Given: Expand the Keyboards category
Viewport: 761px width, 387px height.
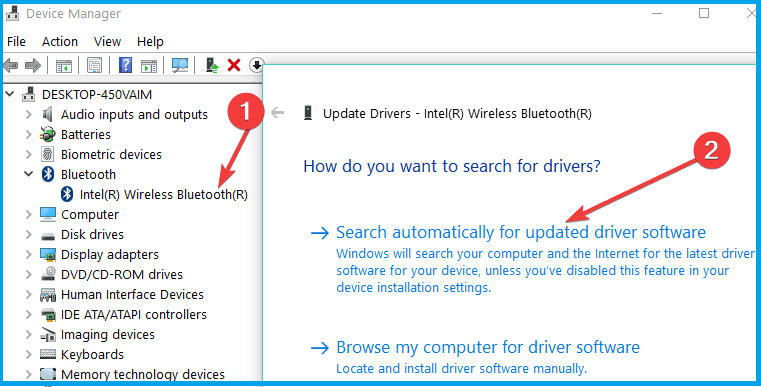Looking at the screenshot, I should coord(29,354).
